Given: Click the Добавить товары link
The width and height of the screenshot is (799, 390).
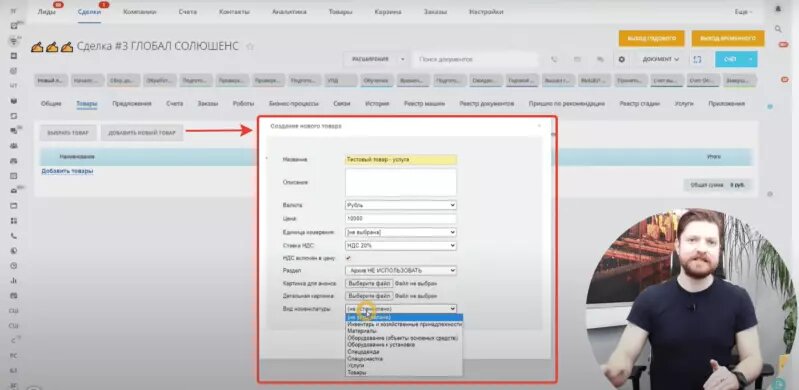Looking at the screenshot, I should point(67,171).
